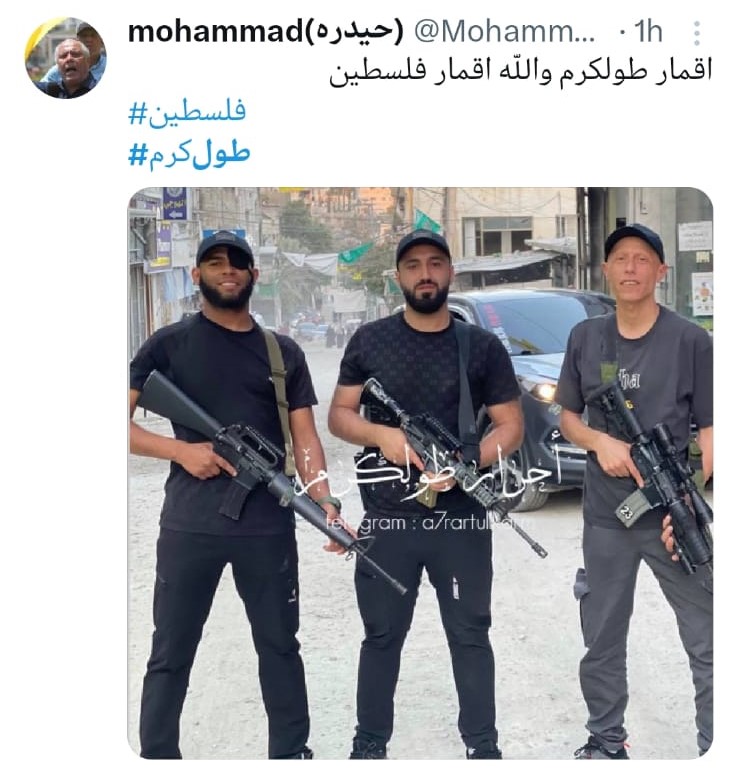Click the rifle magazine marked 23
Screen dimensions: 738x769
click(x=629, y=509)
